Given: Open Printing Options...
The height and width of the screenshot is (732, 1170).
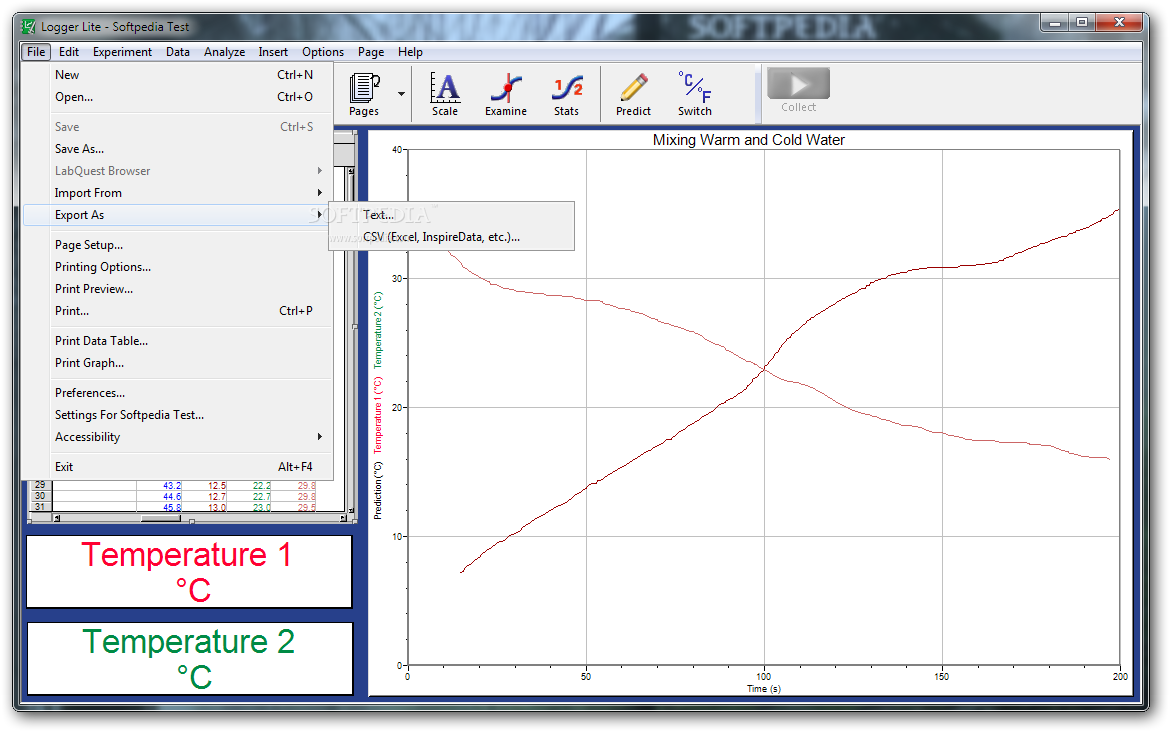Looking at the screenshot, I should point(178,266).
